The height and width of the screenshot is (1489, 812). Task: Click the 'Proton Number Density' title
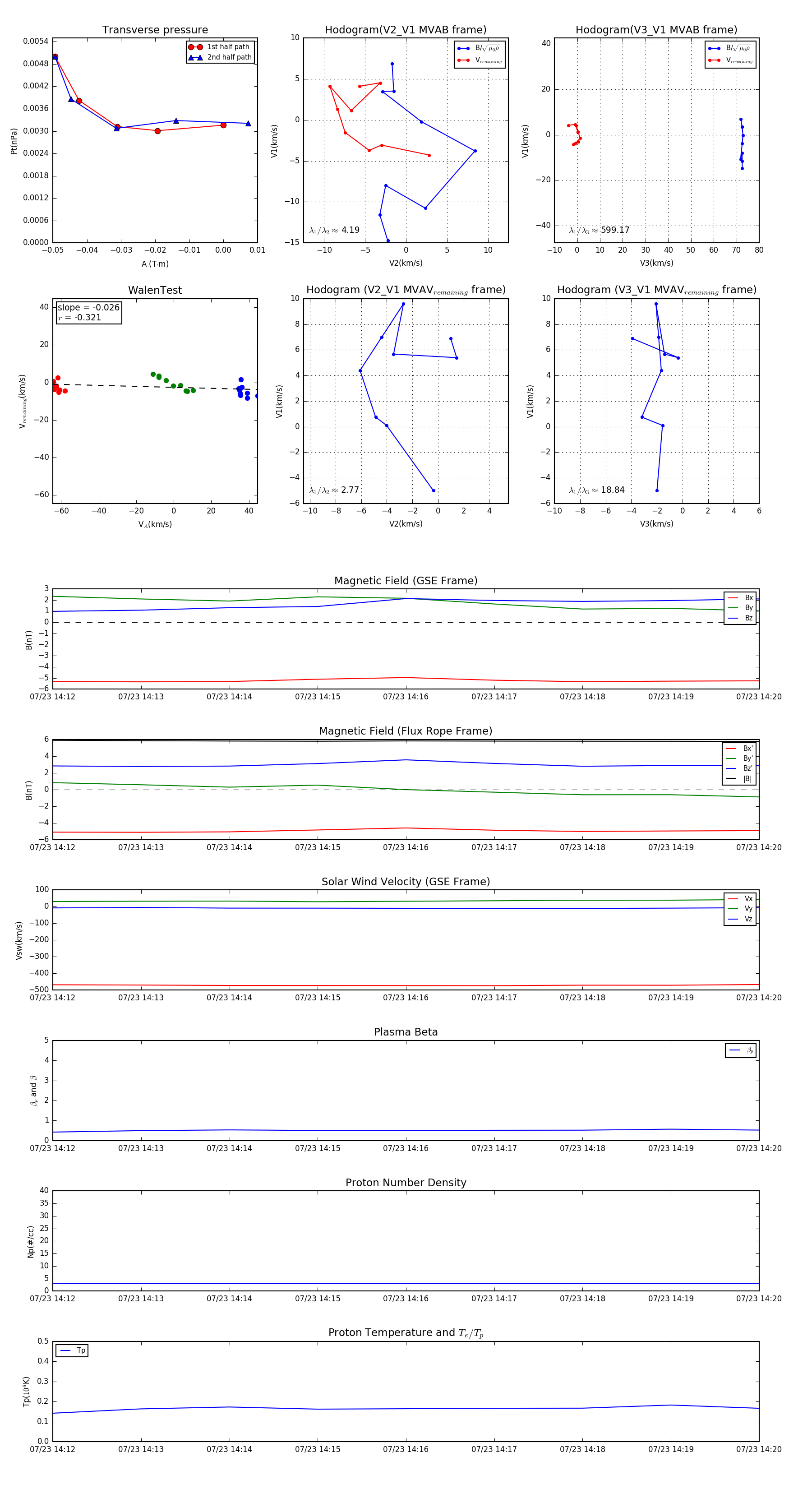pos(406,1183)
